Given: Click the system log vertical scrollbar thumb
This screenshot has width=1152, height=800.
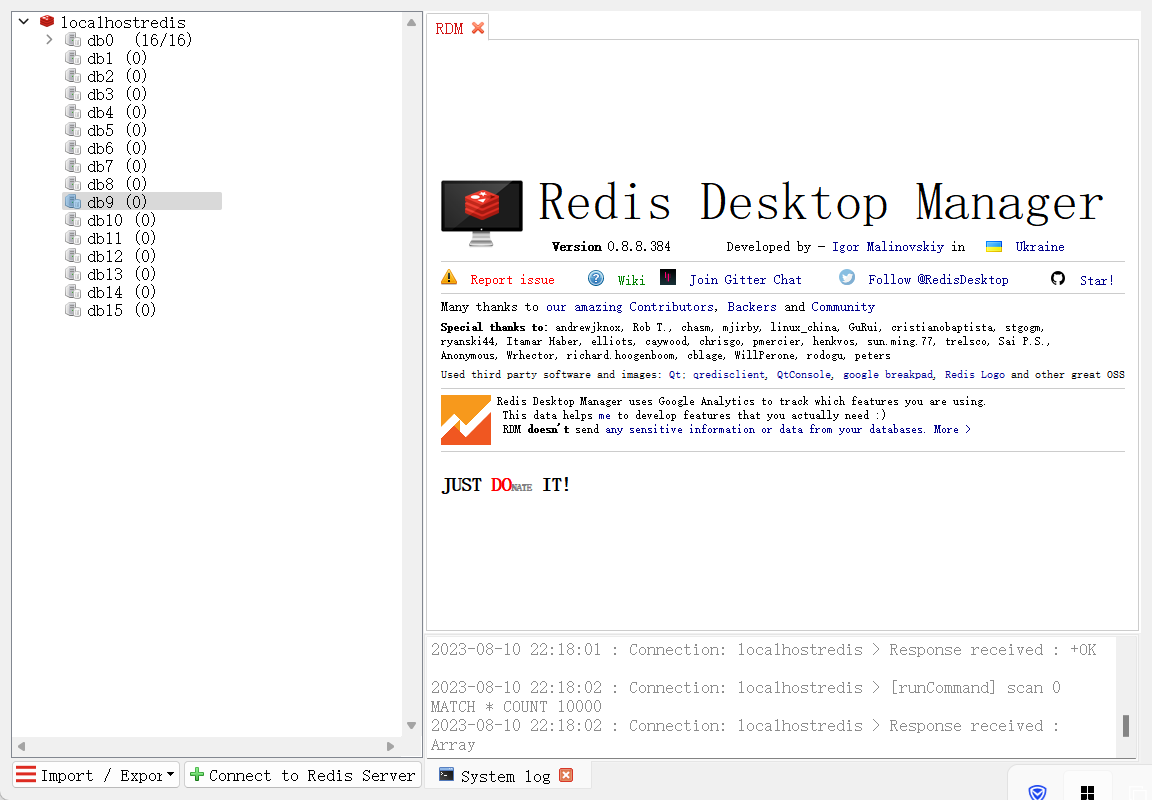Looking at the screenshot, I should 1126,726.
